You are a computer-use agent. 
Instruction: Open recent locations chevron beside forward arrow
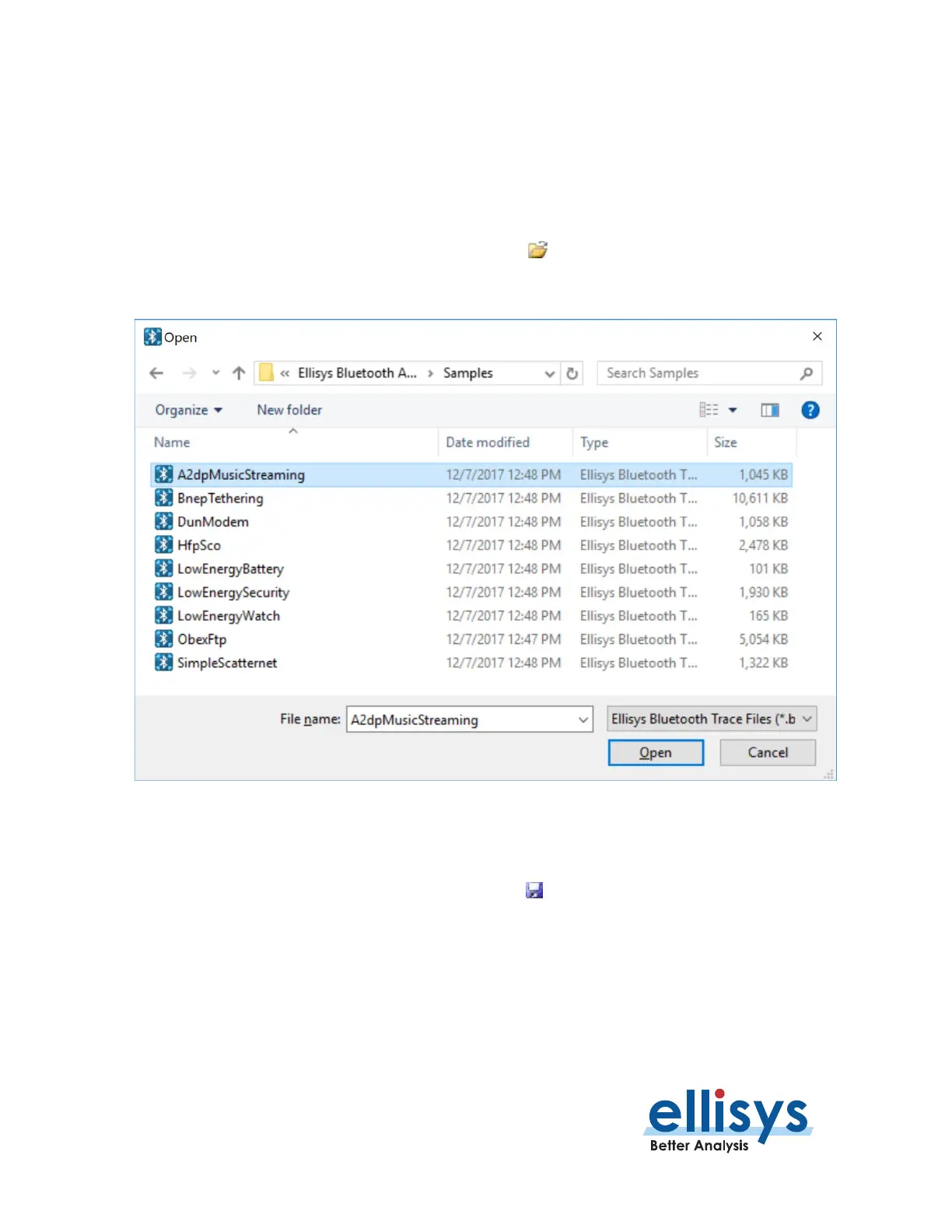pos(215,373)
